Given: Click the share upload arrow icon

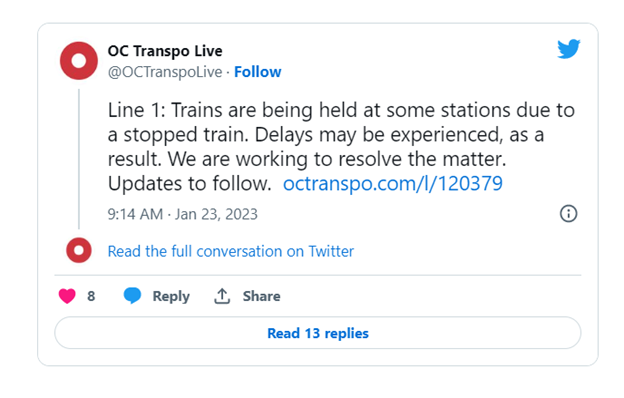Looking at the screenshot, I should (x=222, y=296).
